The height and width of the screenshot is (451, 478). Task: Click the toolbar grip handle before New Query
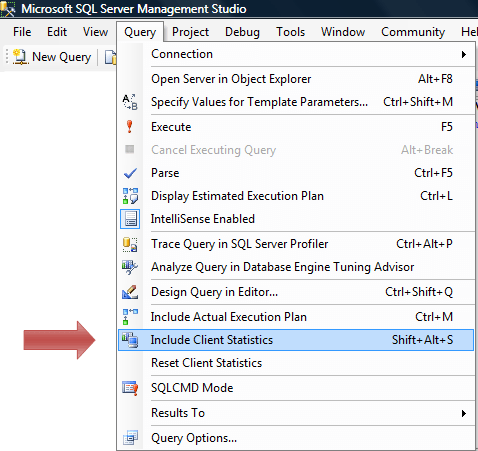[6, 57]
